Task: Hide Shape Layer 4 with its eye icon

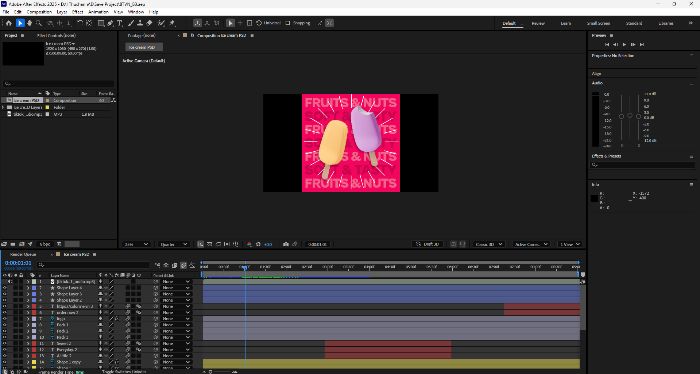Action: 4,288
